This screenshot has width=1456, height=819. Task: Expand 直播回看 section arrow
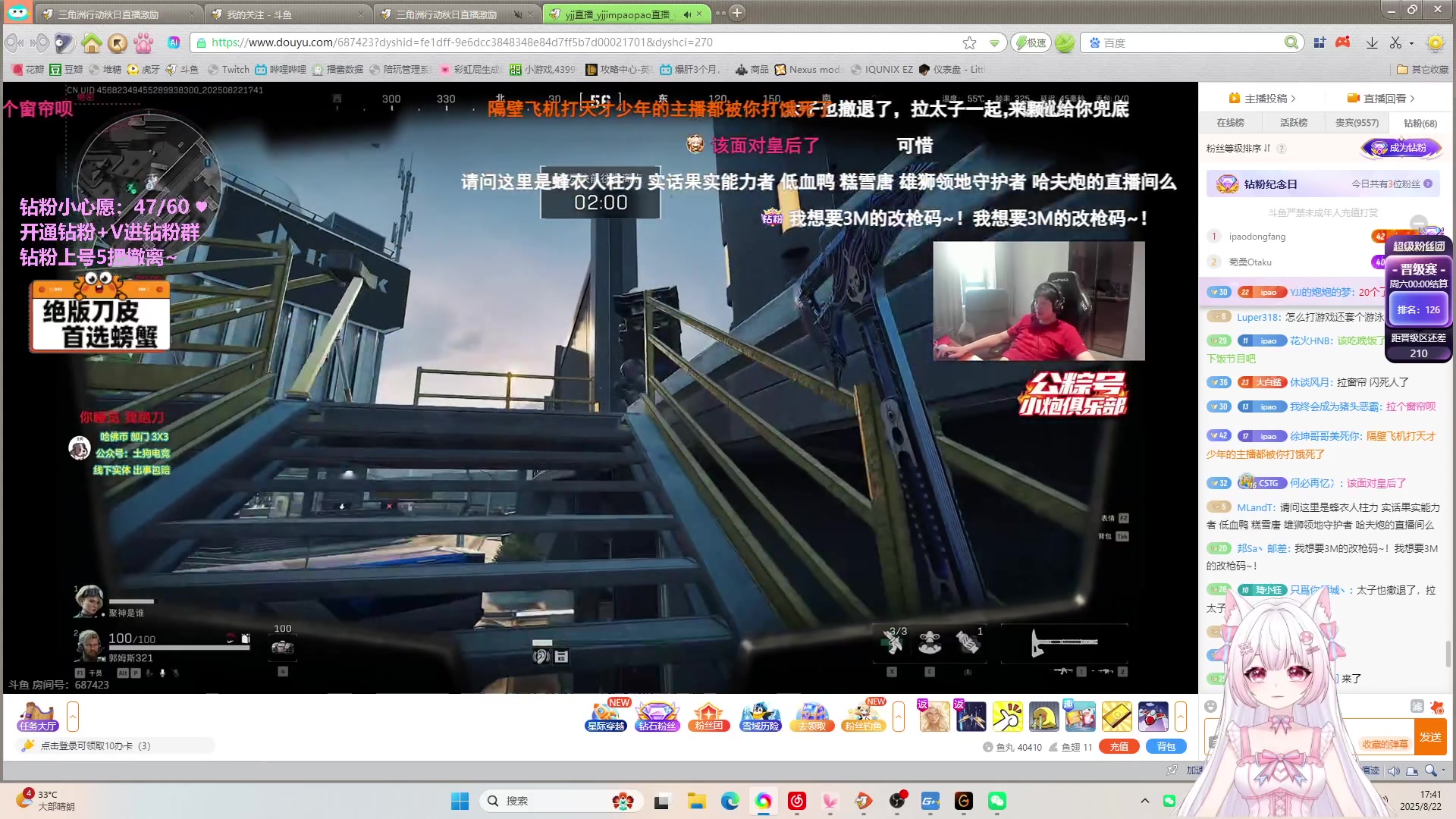(1412, 99)
